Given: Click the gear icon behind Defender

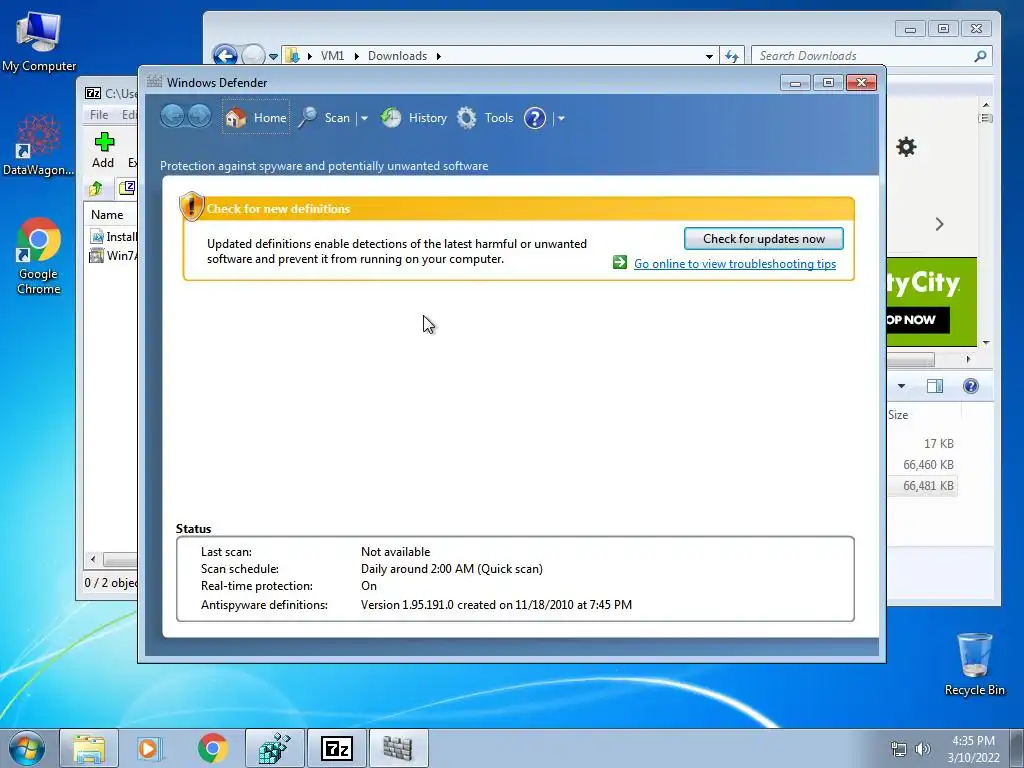Looking at the screenshot, I should (906, 146).
